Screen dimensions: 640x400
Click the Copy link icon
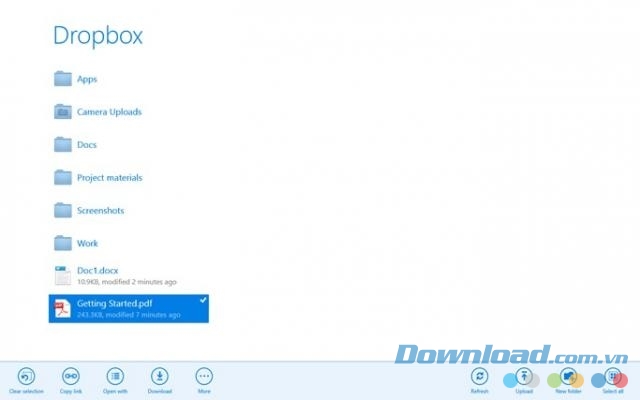pyautogui.click(x=71, y=376)
